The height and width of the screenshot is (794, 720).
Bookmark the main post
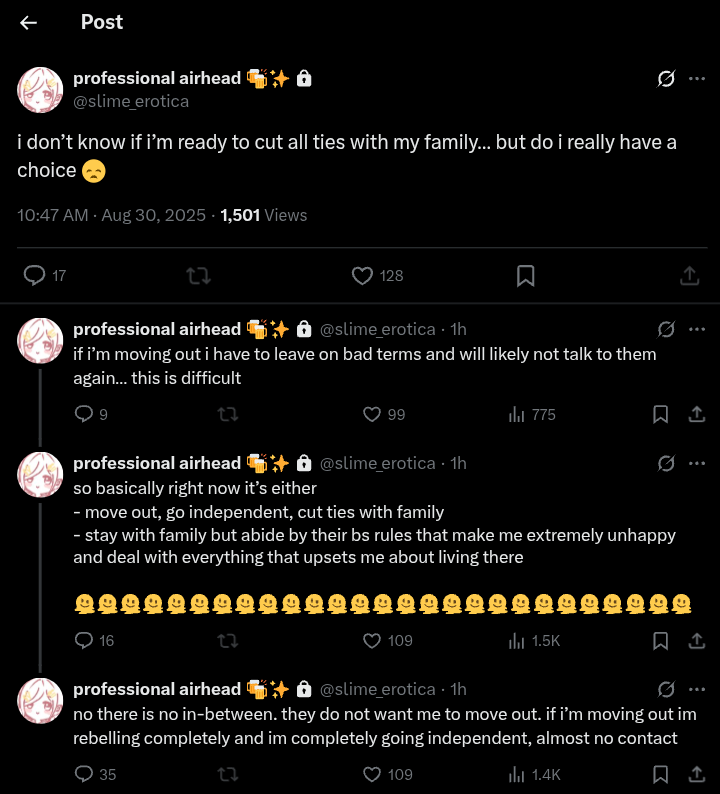526,275
